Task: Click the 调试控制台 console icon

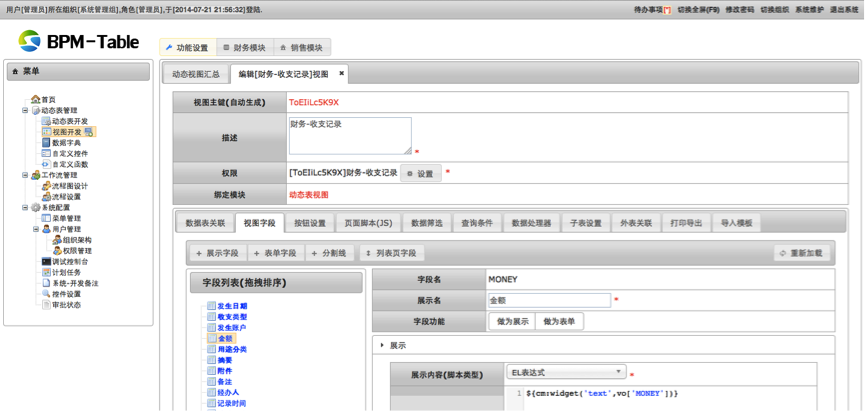Action: [x=46, y=261]
